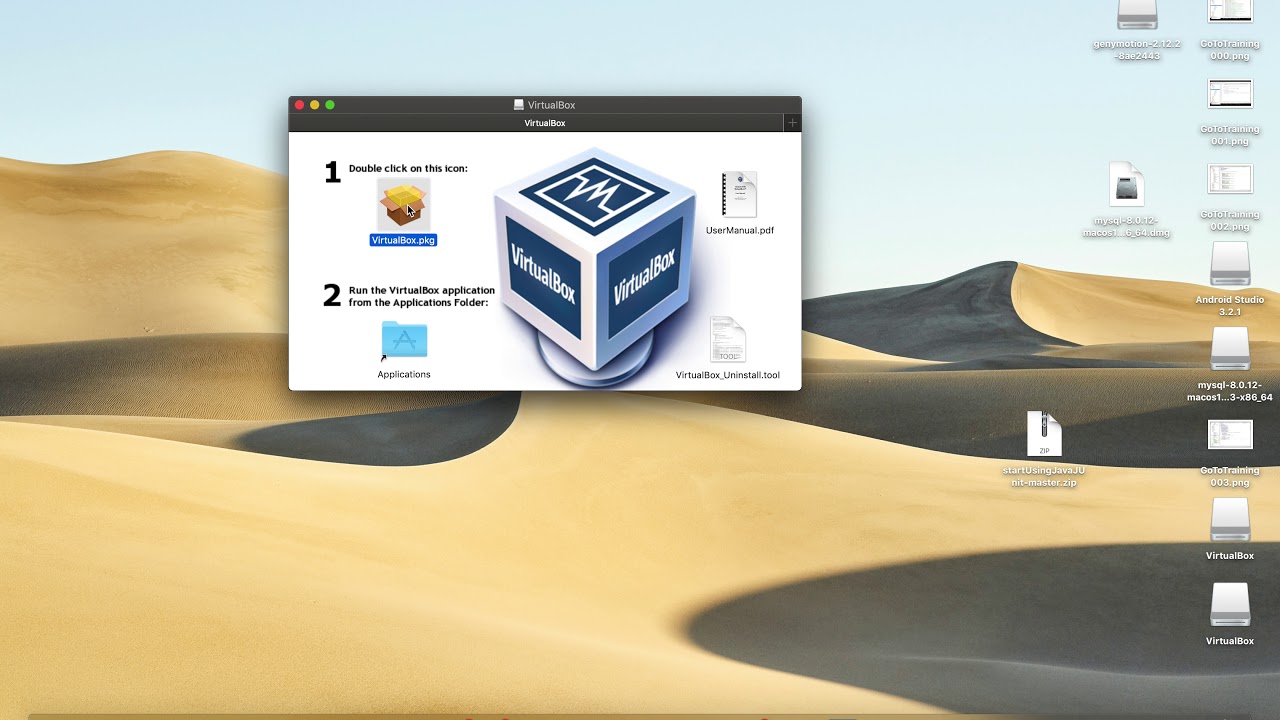Select the genymotion disk image on desktop
Screen dimensions: 1280x720
pos(1137,16)
